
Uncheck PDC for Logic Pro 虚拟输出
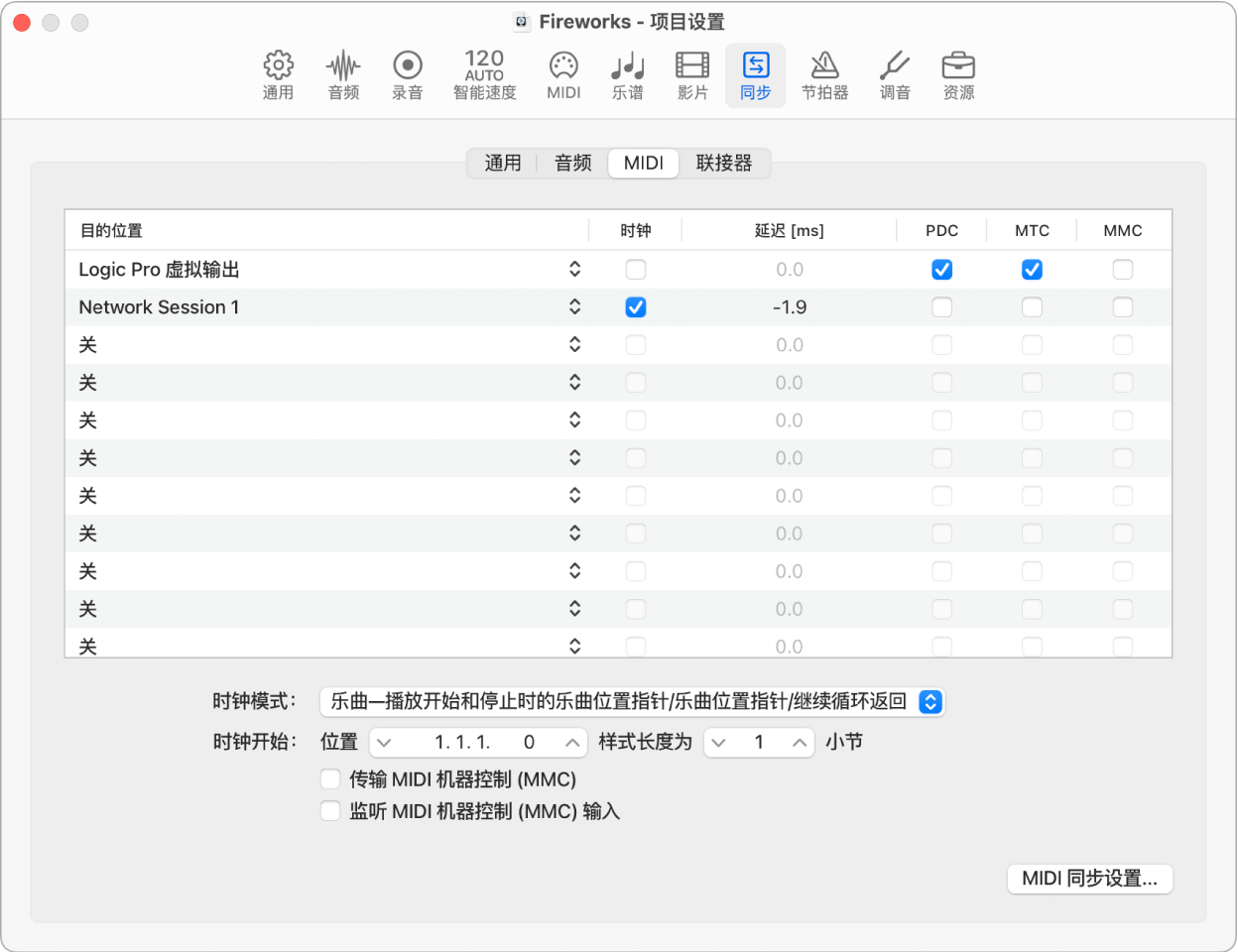(x=941, y=269)
